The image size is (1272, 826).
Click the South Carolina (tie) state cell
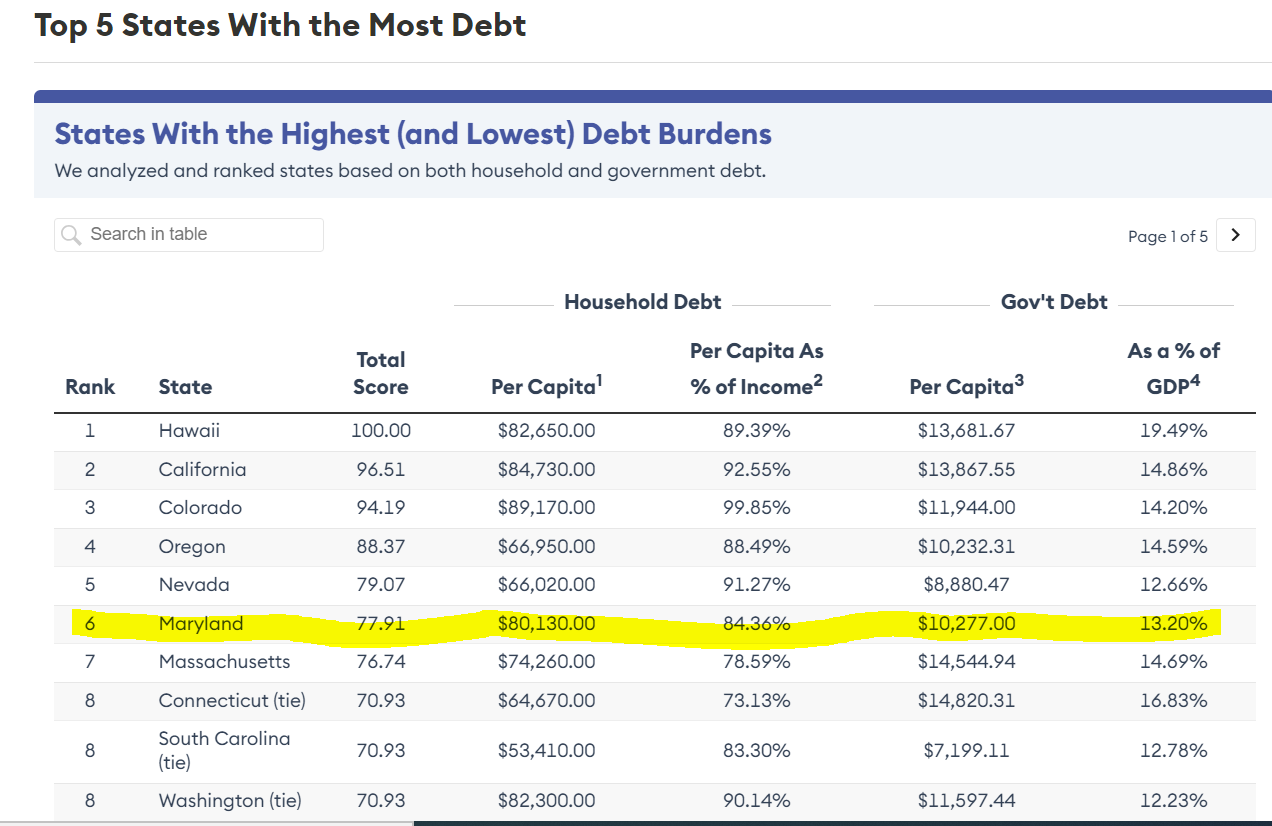224,750
